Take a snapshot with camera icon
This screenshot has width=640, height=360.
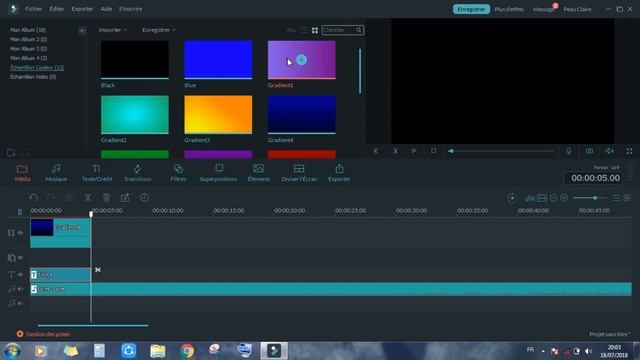(x=589, y=151)
